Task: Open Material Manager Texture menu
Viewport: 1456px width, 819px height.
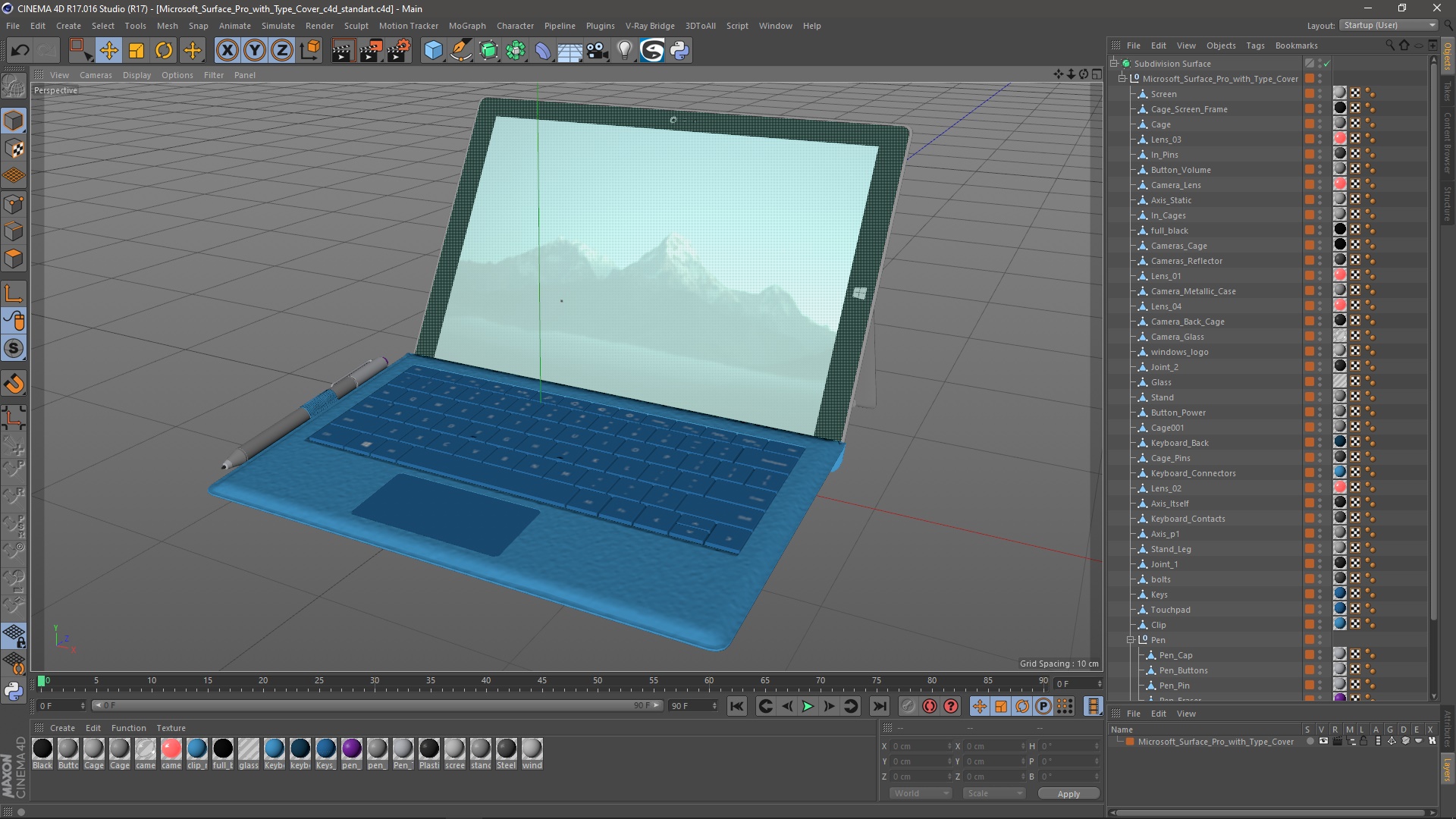Action: coord(171,728)
